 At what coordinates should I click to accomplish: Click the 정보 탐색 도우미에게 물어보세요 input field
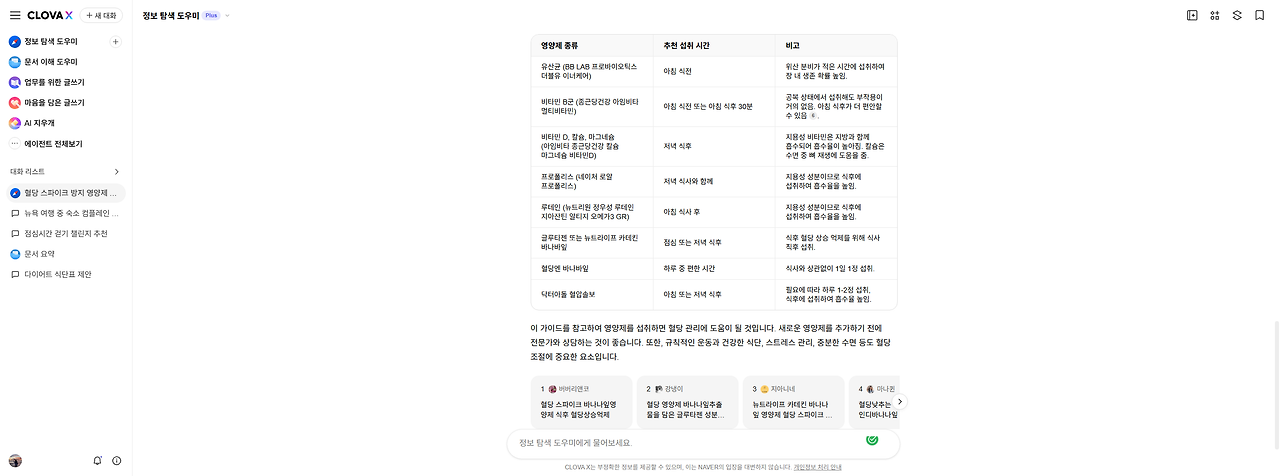point(685,442)
